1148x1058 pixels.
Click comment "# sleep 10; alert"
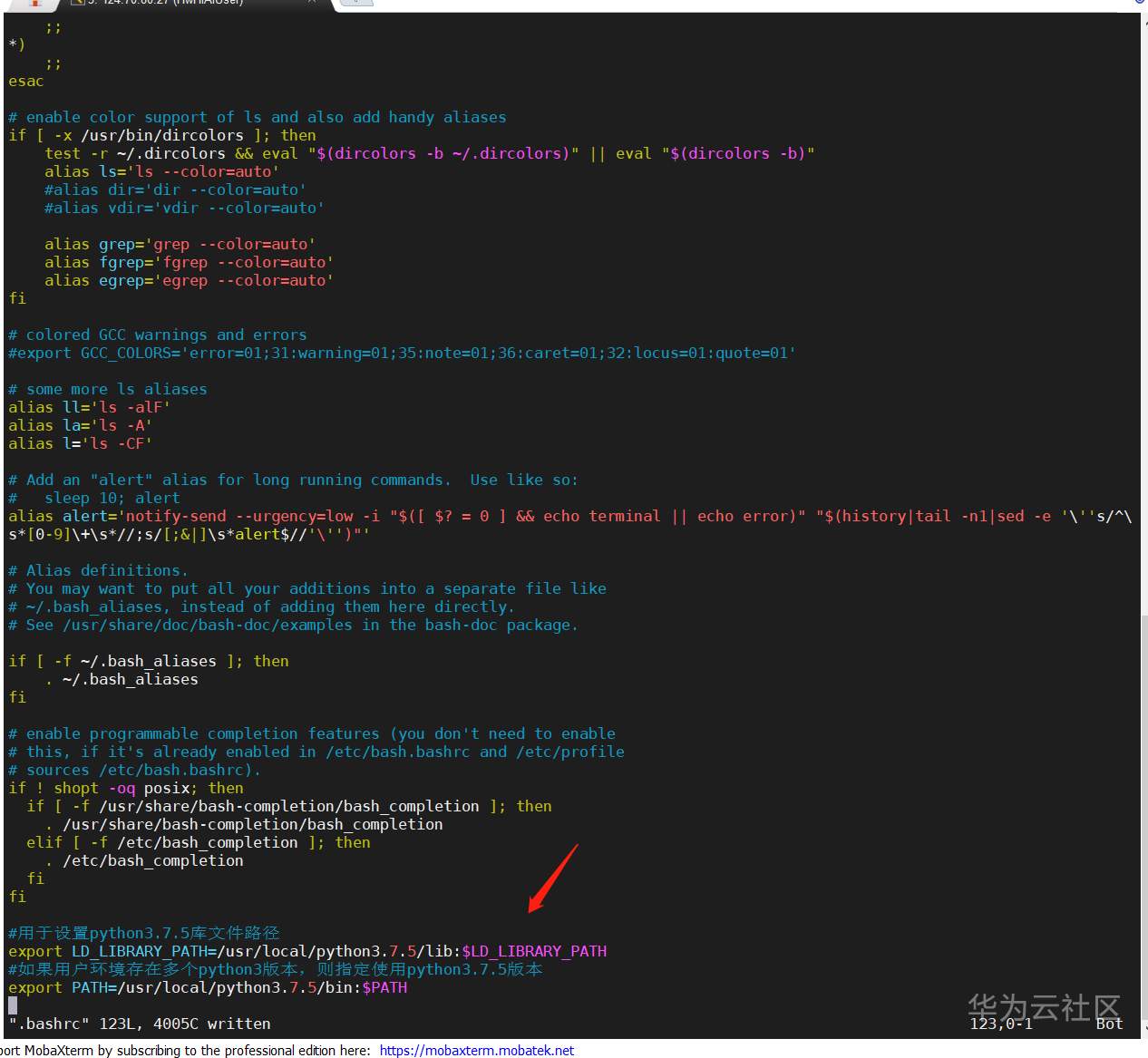[94, 498]
